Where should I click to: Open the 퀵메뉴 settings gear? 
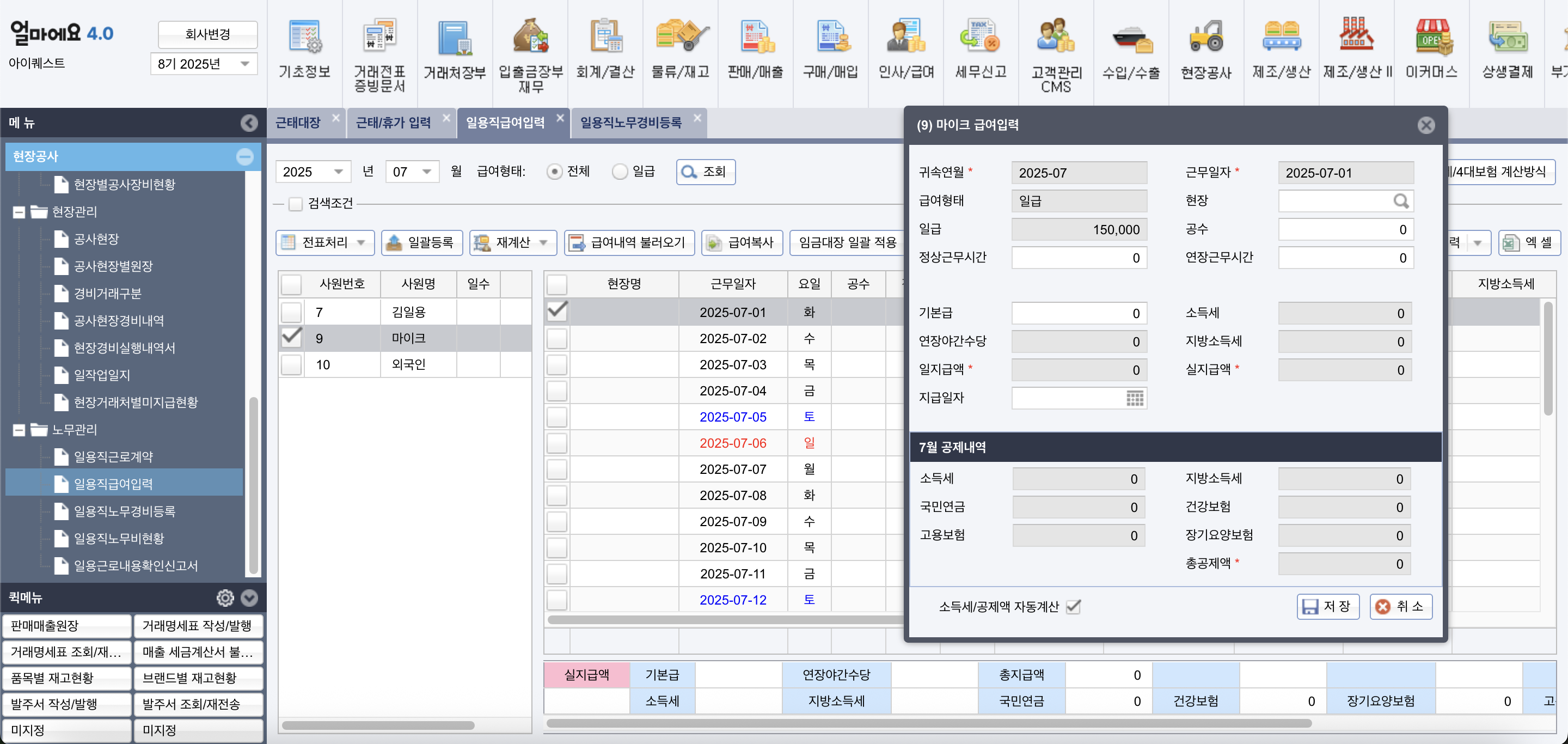click(225, 598)
